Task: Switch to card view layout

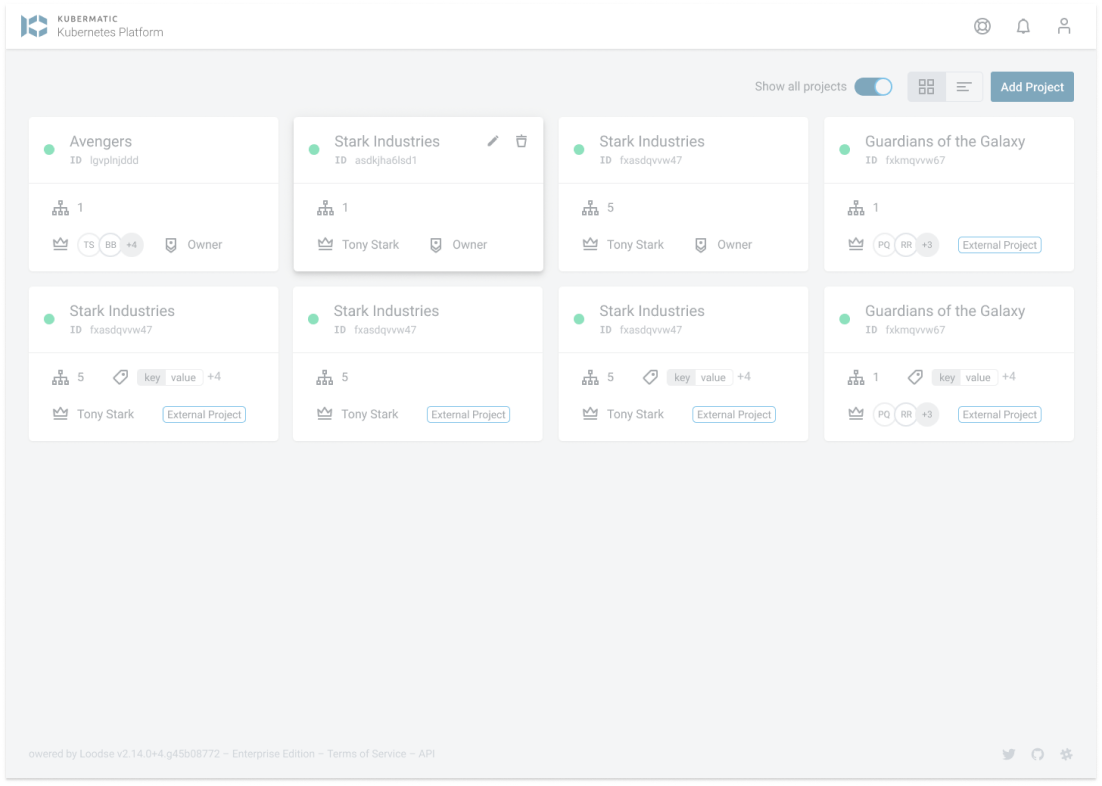Action: (x=926, y=86)
